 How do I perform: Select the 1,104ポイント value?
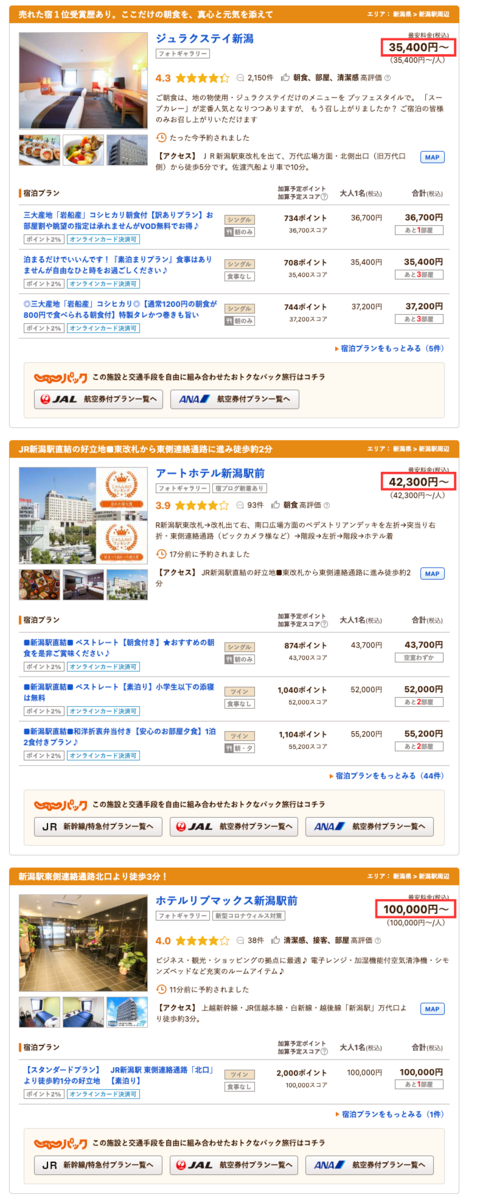[x=304, y=733]
